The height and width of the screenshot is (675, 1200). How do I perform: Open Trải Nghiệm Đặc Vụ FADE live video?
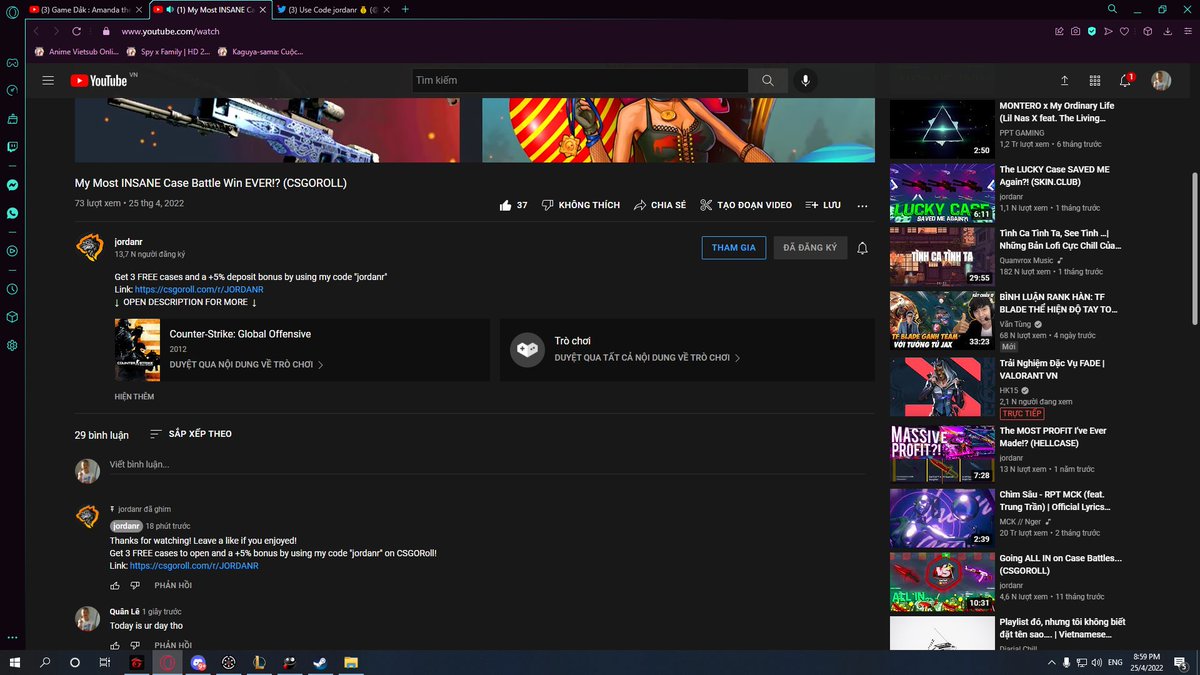coord(942,387)
